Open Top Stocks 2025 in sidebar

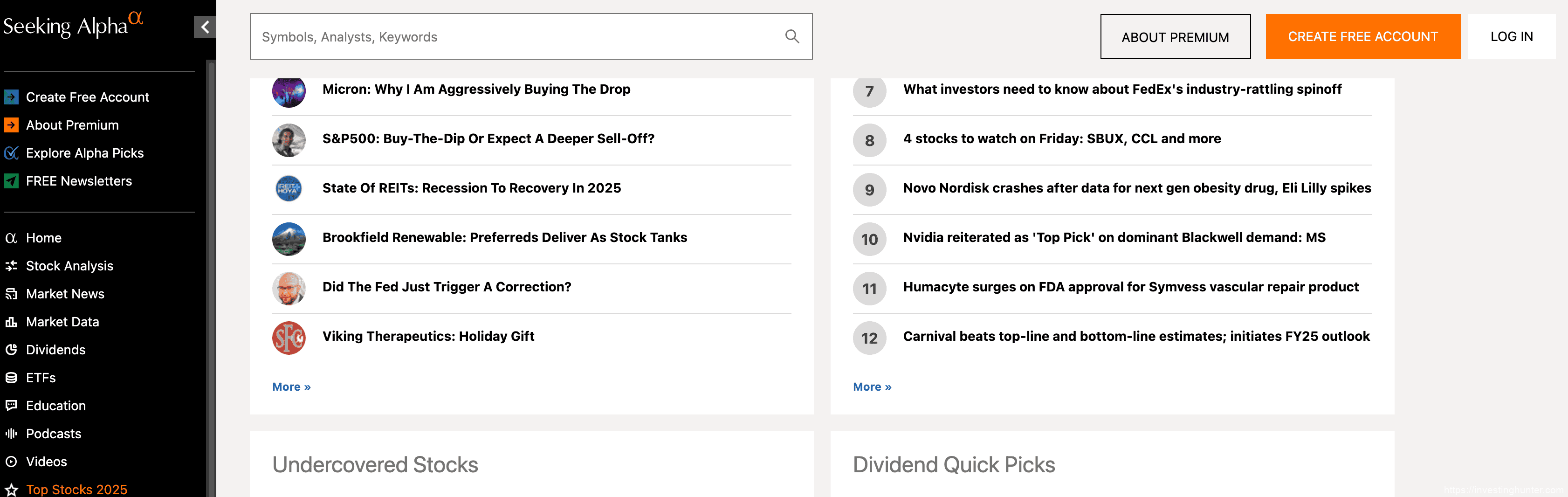(x=76, y=489)
